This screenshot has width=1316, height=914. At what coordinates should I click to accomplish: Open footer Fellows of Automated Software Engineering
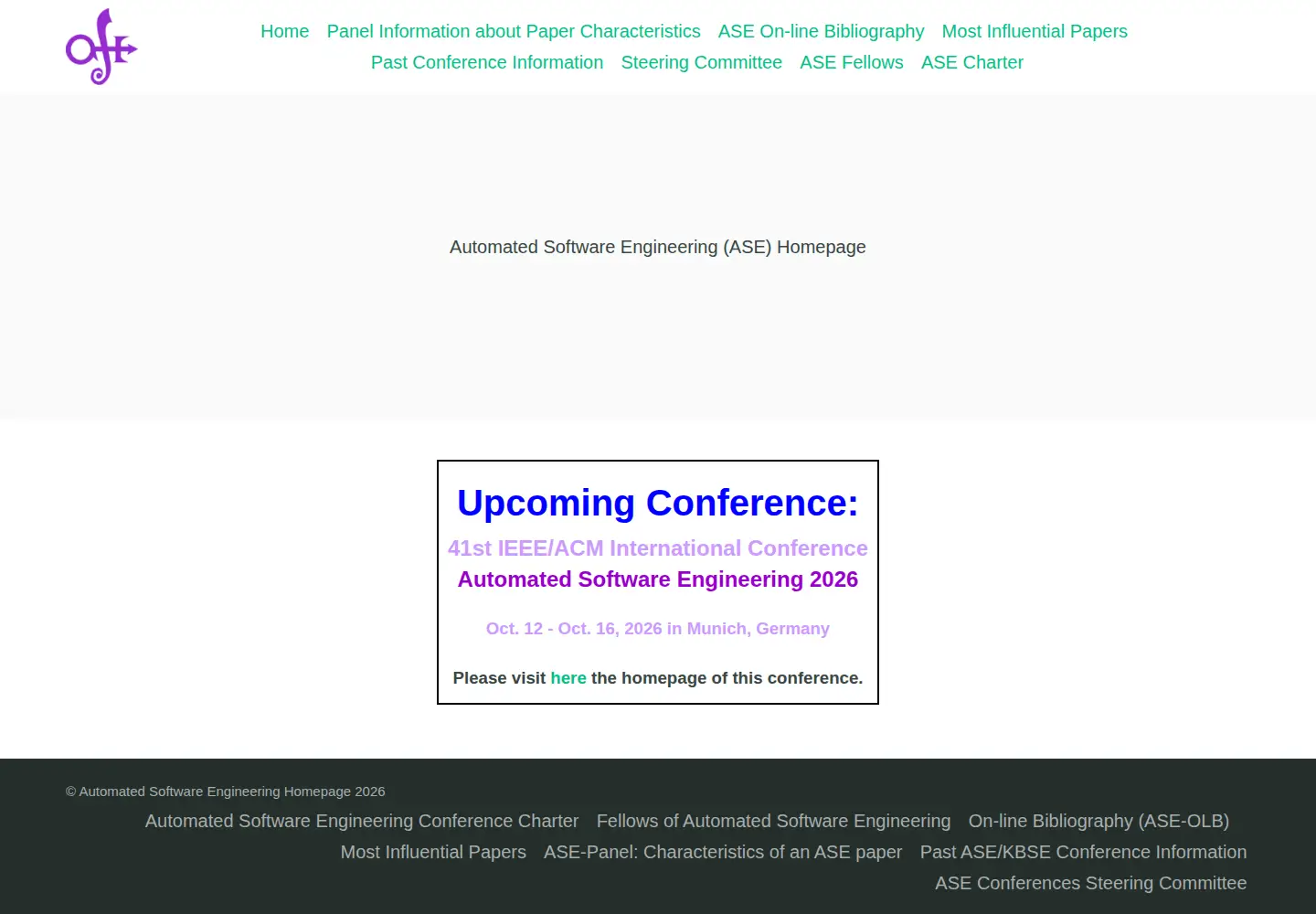point(774,821)
